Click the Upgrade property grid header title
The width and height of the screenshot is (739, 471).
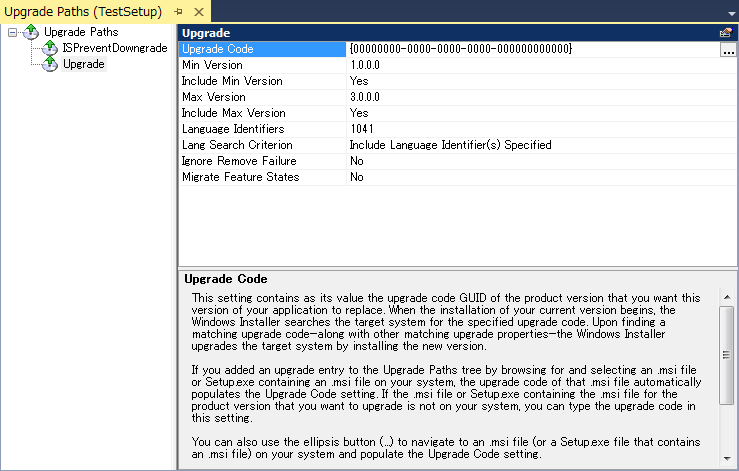(206, 33)
